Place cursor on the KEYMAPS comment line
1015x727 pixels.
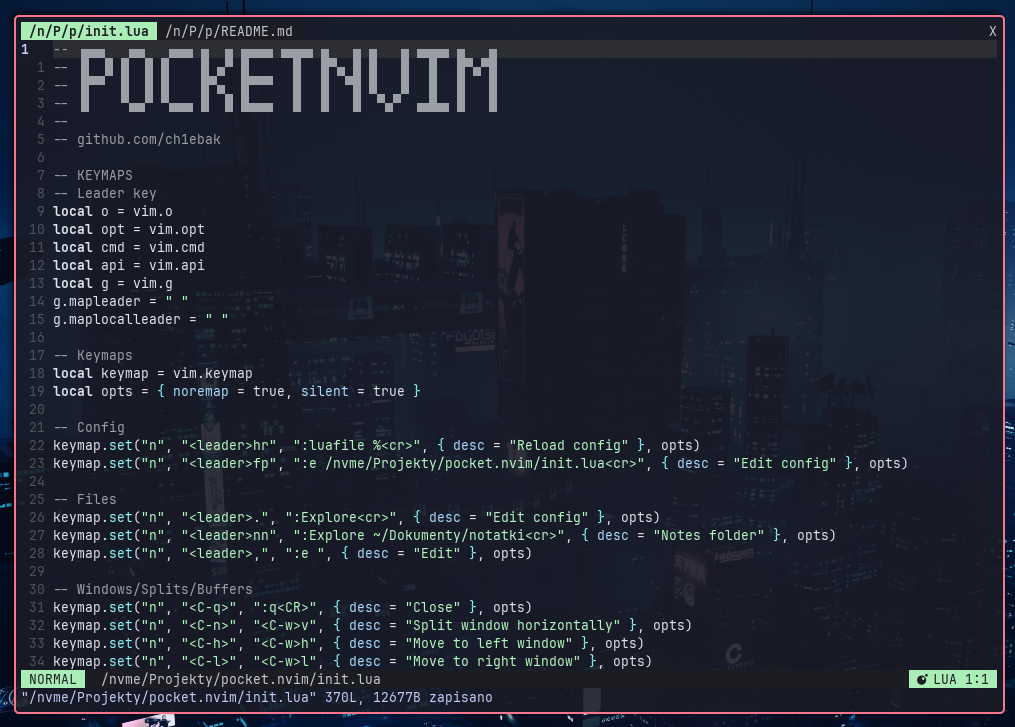[93, 175]
